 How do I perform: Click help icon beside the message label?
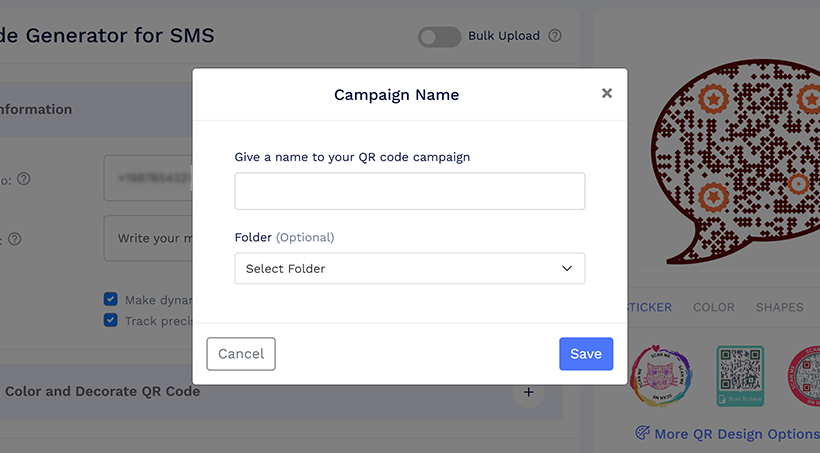pos(15,239)
